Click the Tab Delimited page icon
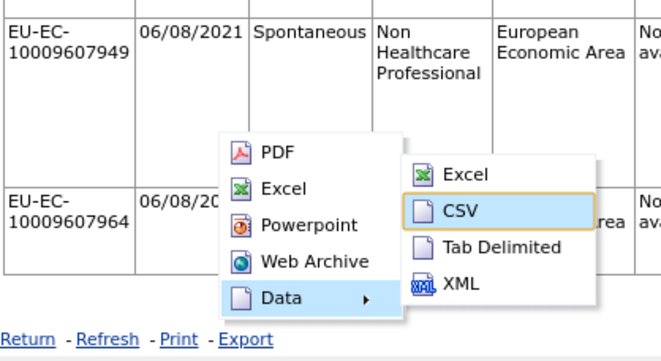 pos(423,248)
